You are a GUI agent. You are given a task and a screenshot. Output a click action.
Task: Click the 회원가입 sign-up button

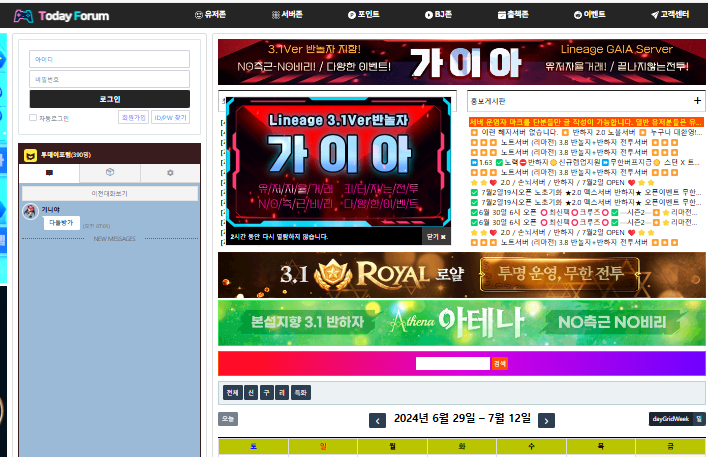click(x=133, y=118)
